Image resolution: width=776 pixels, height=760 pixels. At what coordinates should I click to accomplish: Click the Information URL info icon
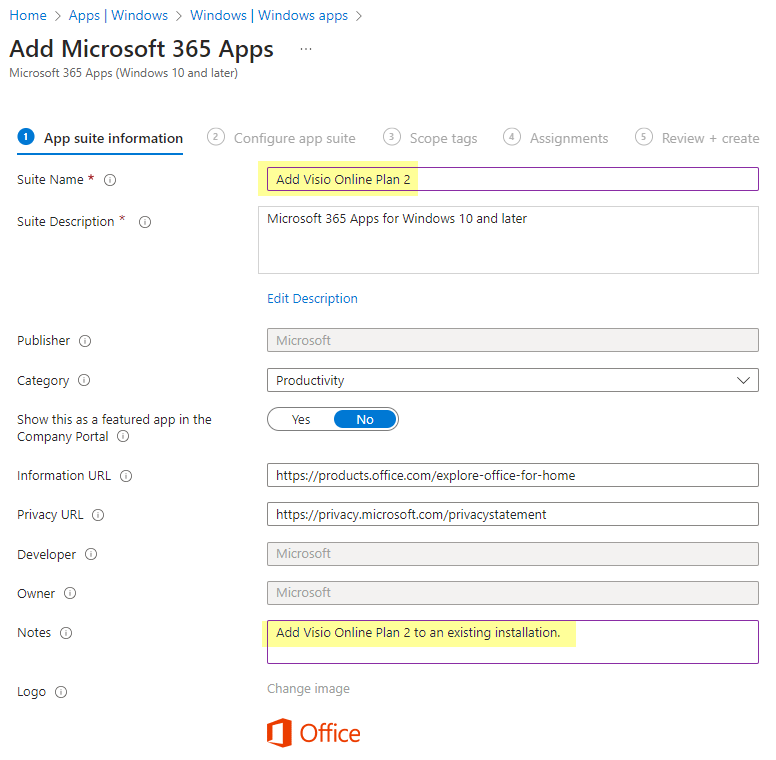tap(126, 476)
